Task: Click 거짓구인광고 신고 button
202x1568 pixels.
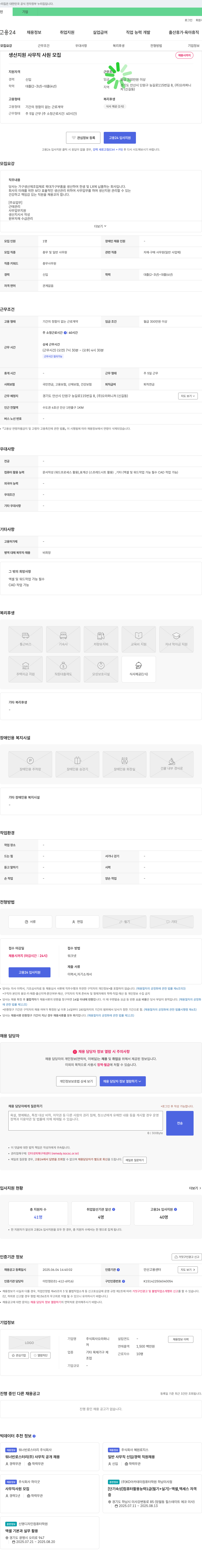Action: [187, 1257]
